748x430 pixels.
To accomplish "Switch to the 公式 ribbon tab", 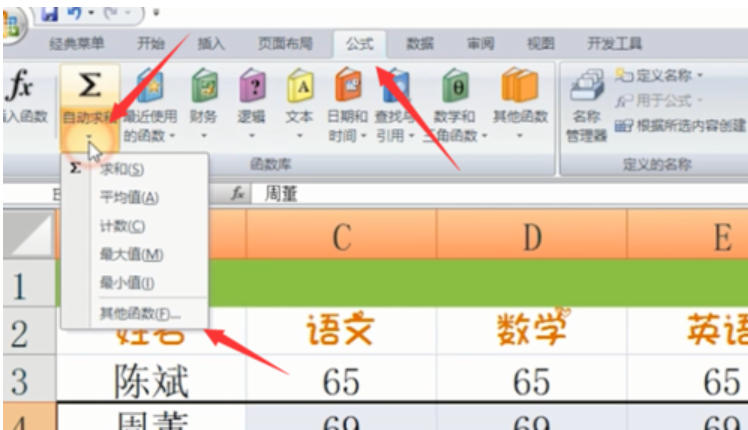I will coord(360,43).
